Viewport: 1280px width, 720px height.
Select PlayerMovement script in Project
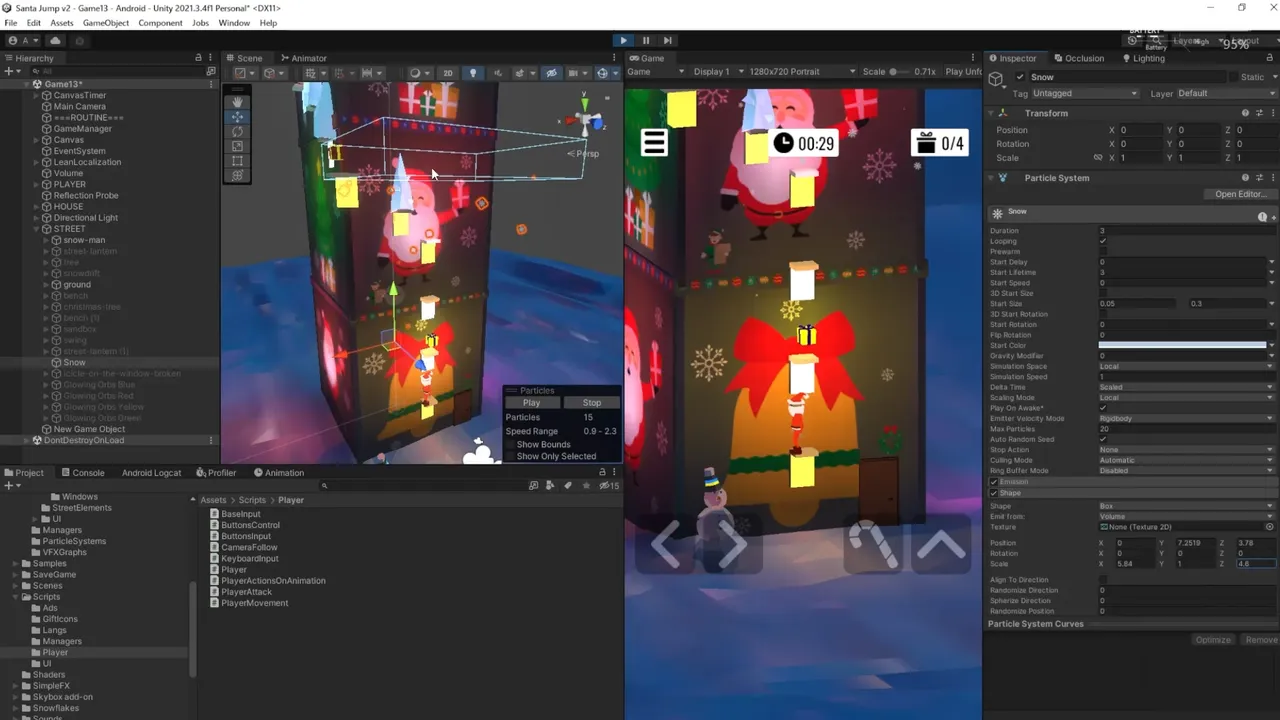click(254, 603)
